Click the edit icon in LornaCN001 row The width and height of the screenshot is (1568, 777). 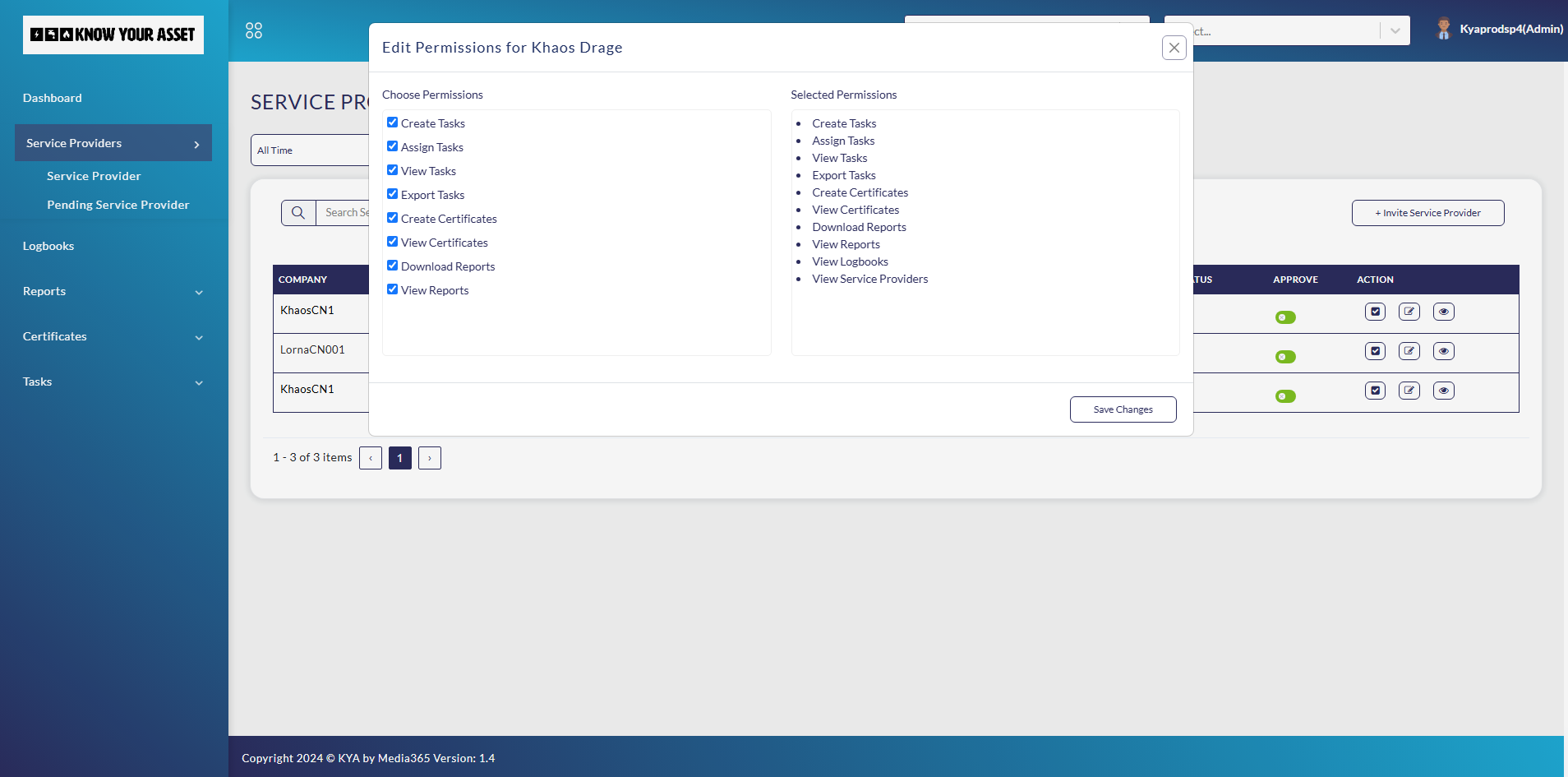tap(1409, 351)
